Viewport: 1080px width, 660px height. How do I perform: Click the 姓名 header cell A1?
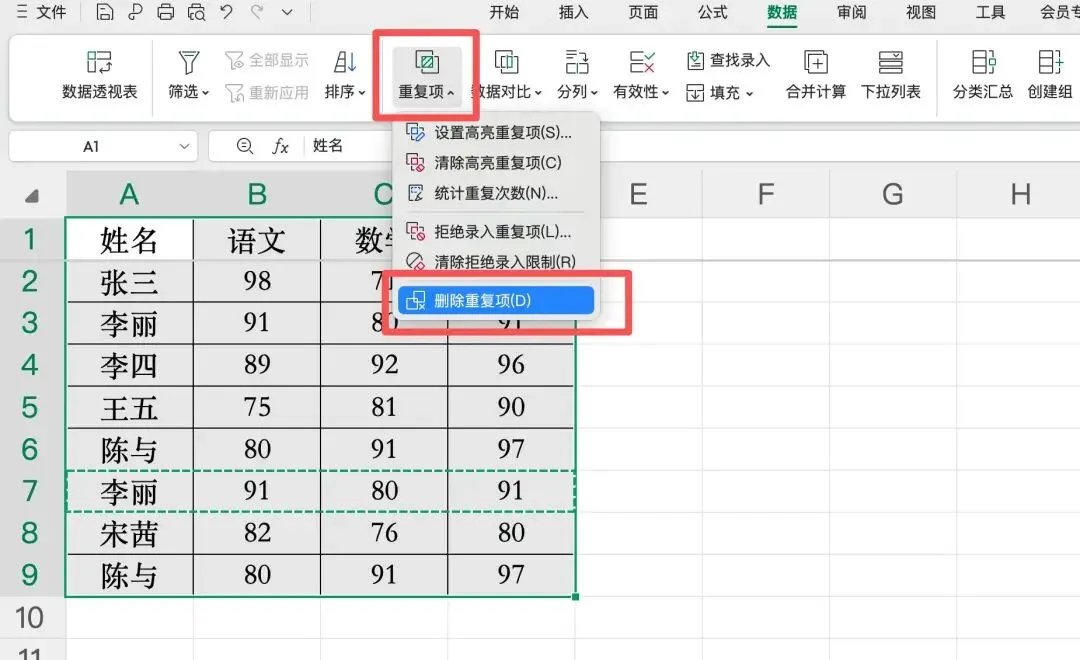tap(129, 240)
